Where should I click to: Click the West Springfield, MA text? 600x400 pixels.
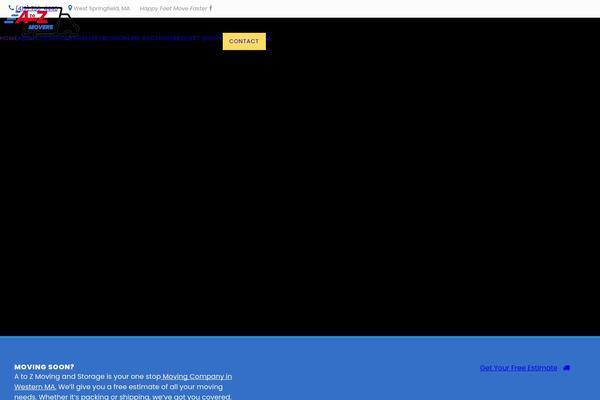click(102, 8)
